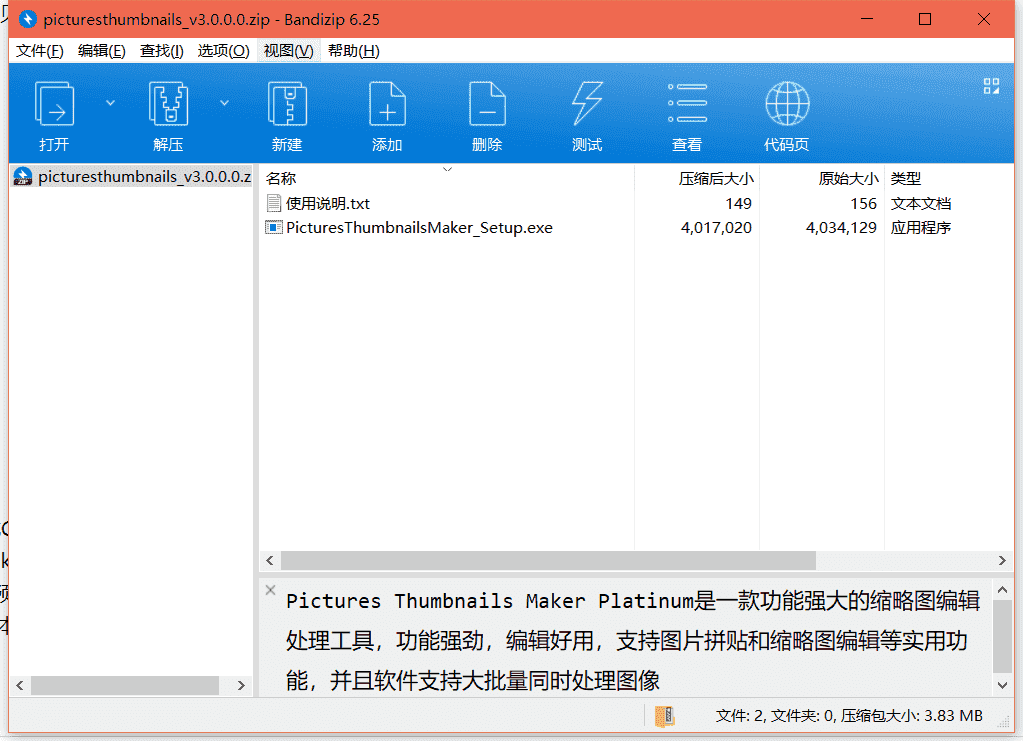Click the compressed size value 149
Image resolution: width=1023 pixels, height=741 pixels.
(739, 204)
